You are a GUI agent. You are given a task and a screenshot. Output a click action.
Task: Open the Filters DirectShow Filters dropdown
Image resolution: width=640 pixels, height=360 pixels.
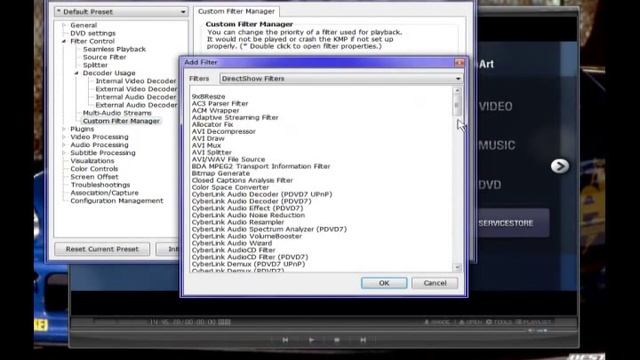coord(341,78)
